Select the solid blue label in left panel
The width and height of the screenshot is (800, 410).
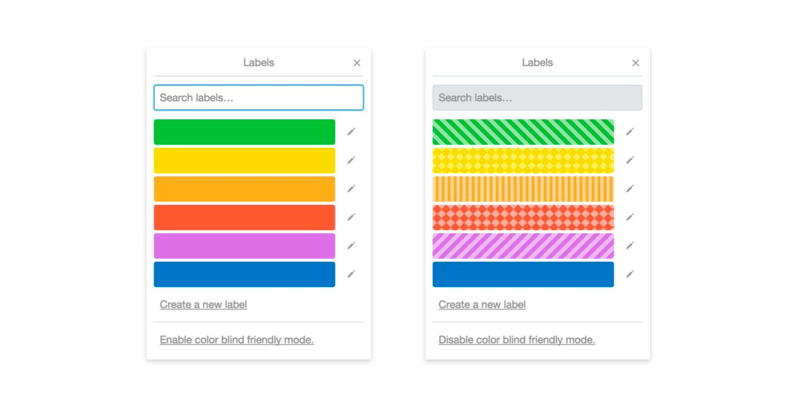(x=244, y=274)
